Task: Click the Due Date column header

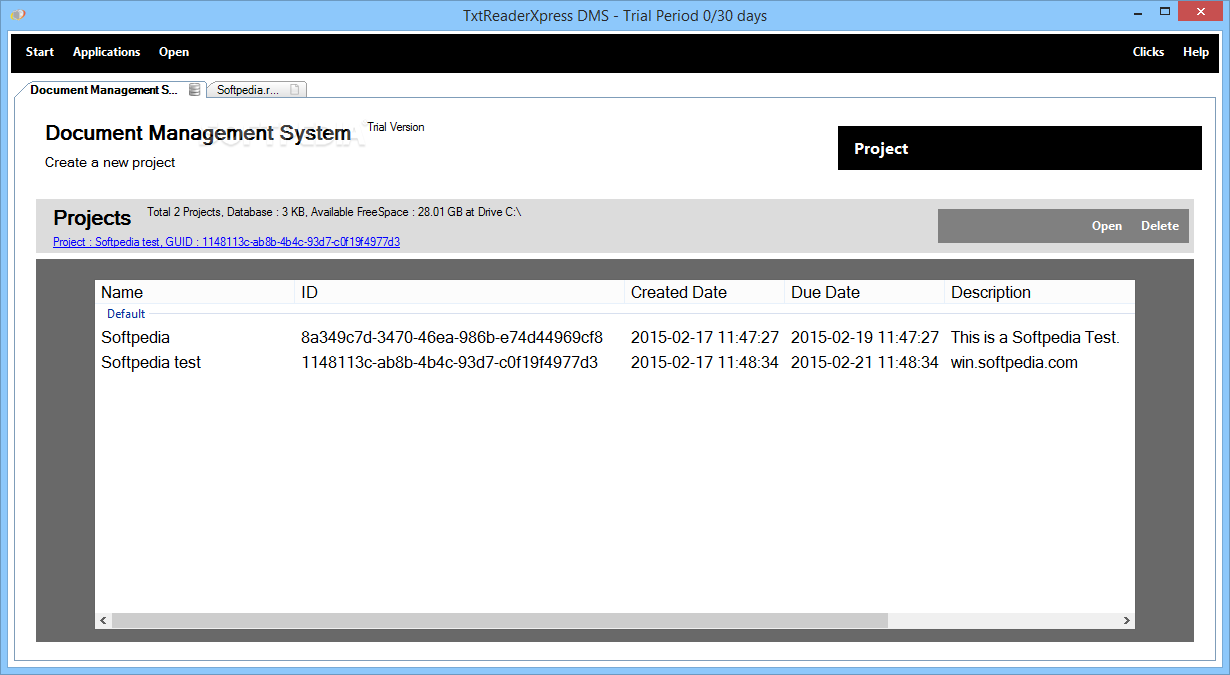Action: click(865, 292)
